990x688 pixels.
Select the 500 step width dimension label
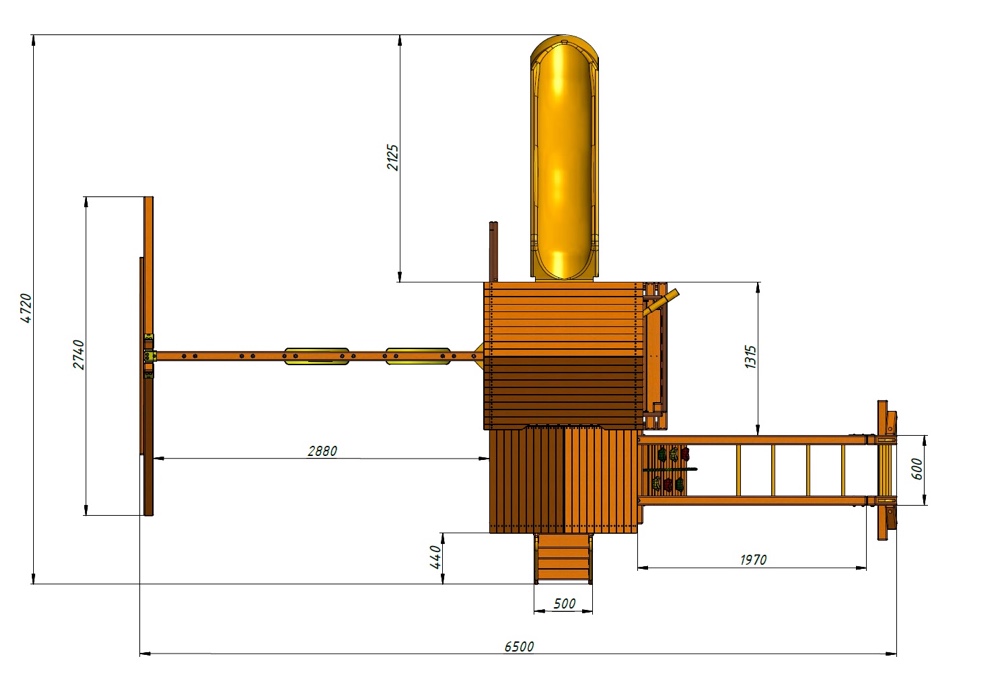pyautogui.click(x=564, y=604)
